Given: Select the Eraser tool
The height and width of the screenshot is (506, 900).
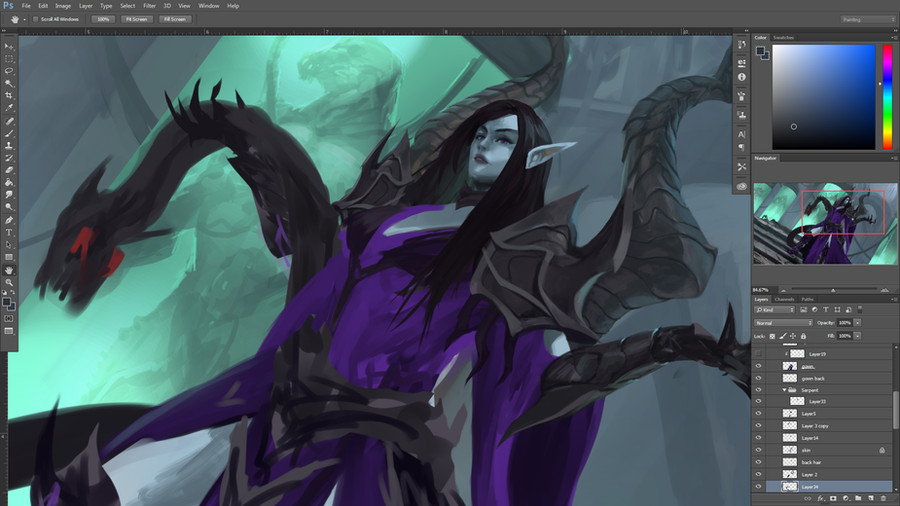Looking at the screenshot, I should click(9, 170).
